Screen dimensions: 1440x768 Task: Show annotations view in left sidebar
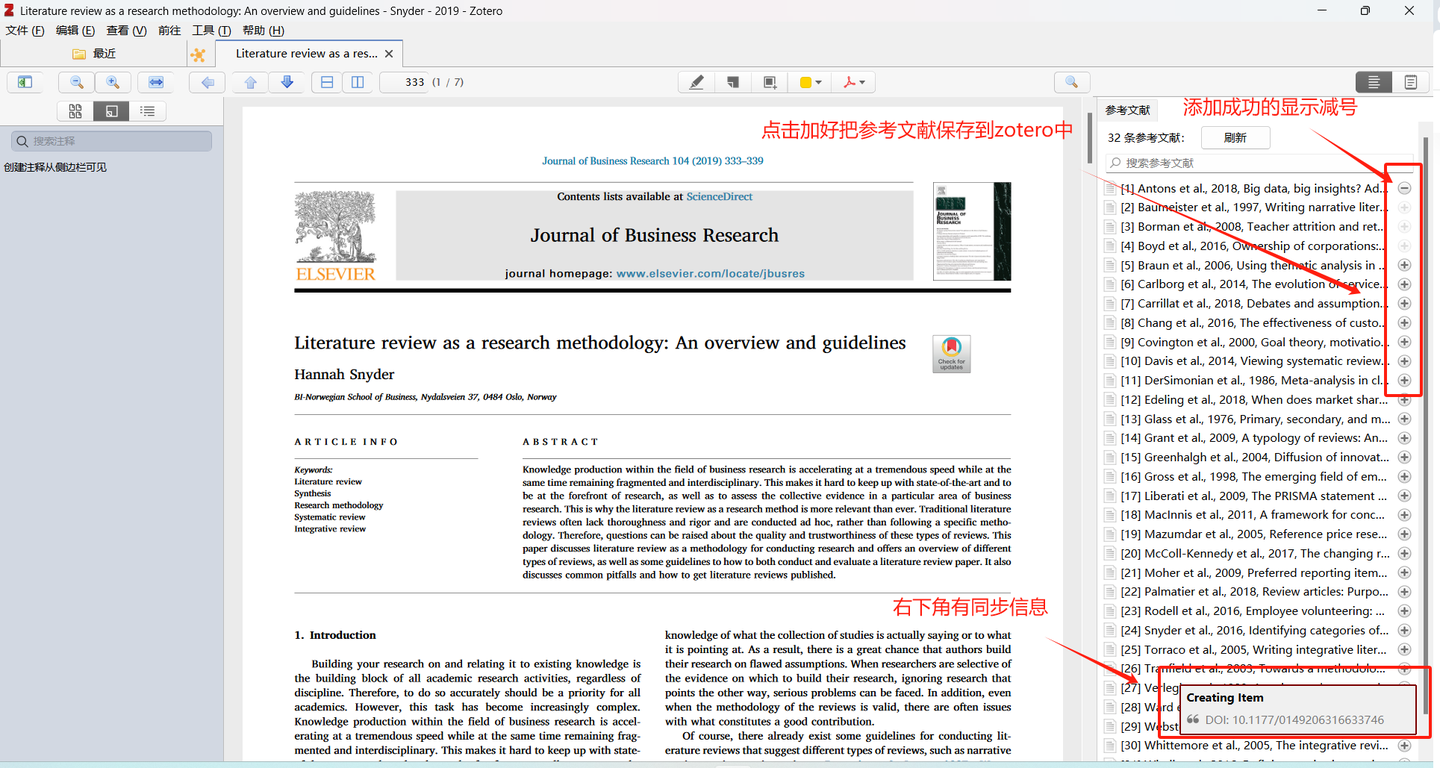click(112, 111)
